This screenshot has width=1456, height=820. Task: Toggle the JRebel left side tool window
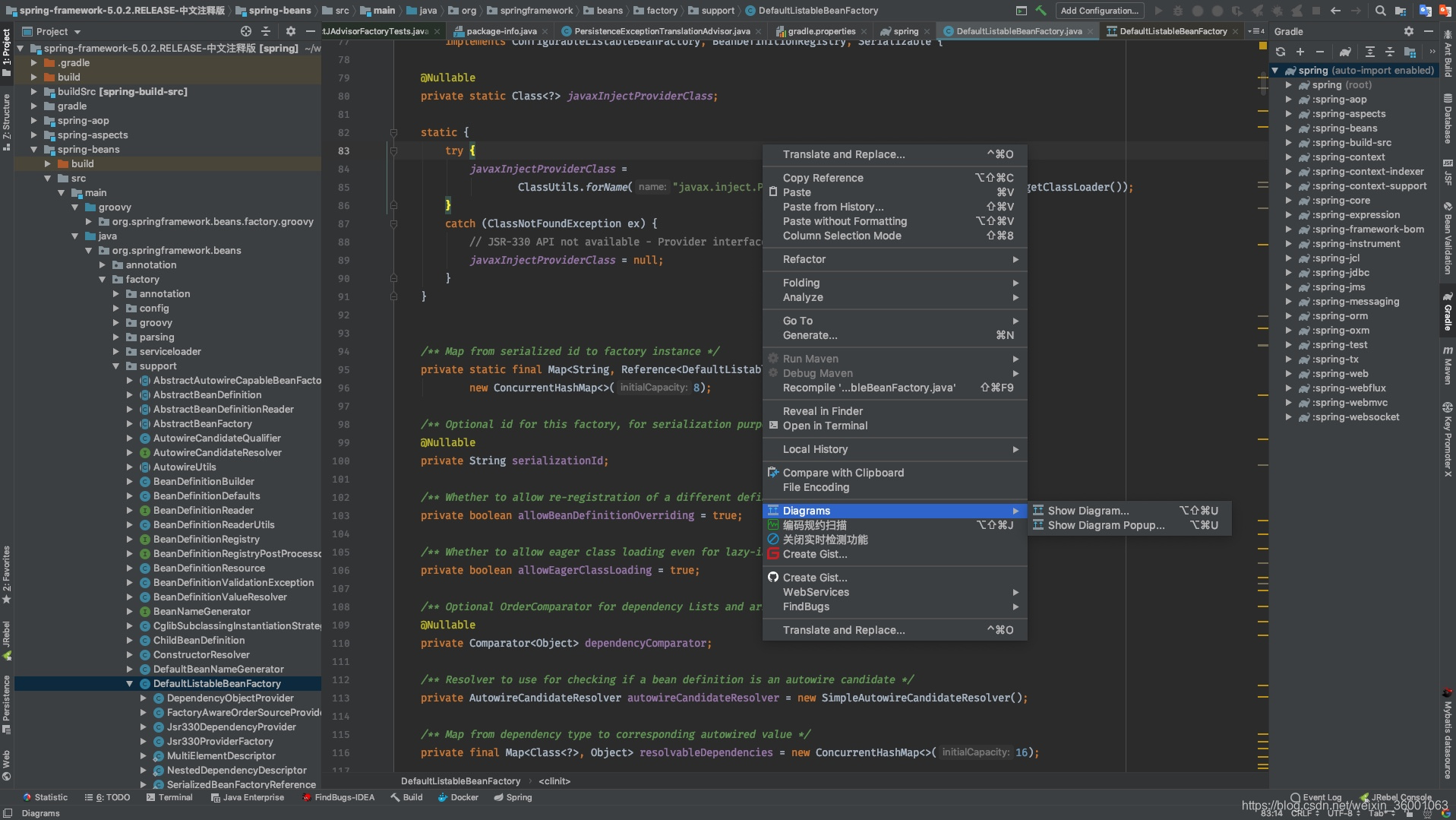pos(6,640)
